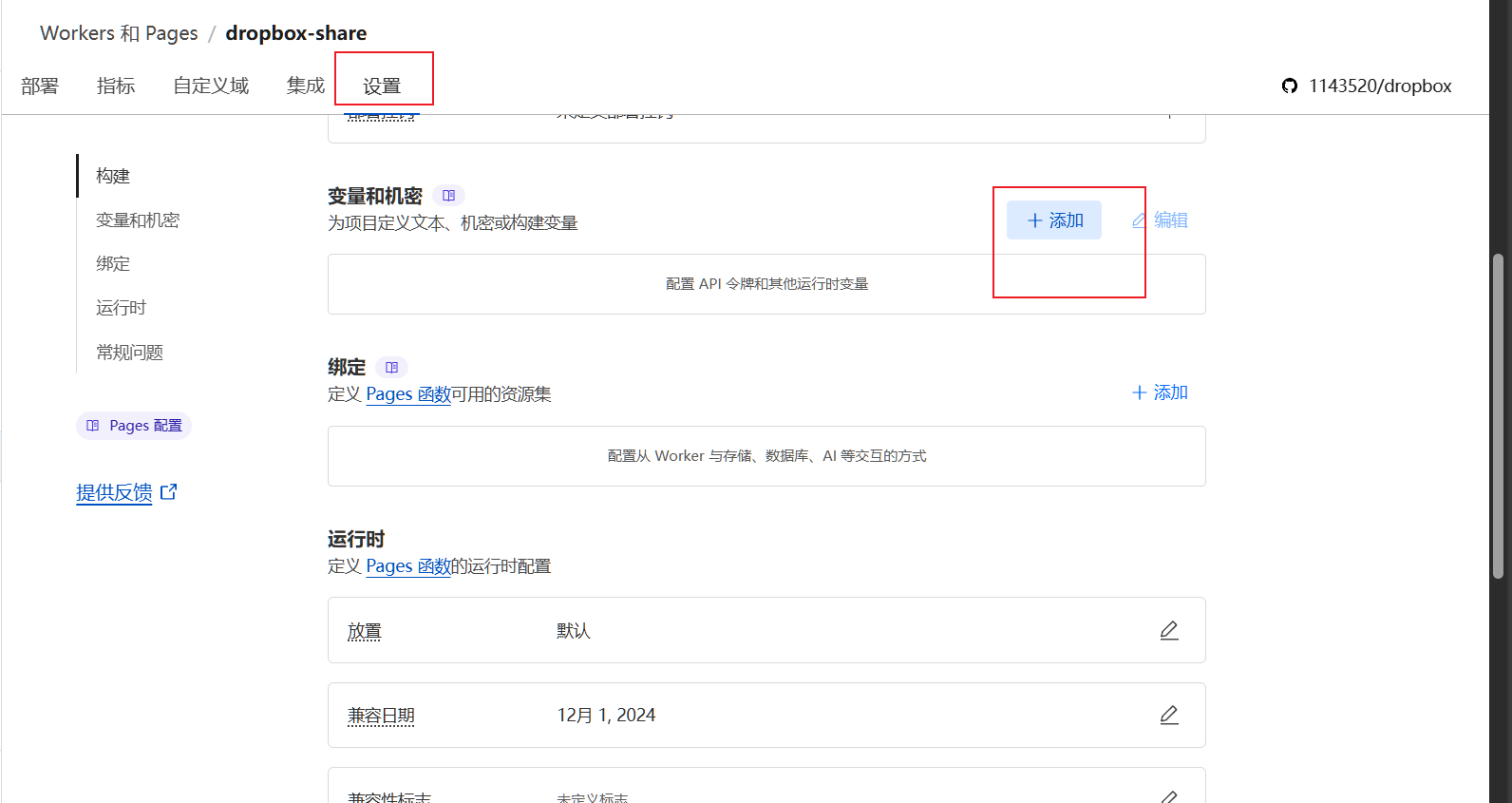Screen dimensions: 1512x803
Task: Click the Pages 配置 badge
Action: [134, 426]
